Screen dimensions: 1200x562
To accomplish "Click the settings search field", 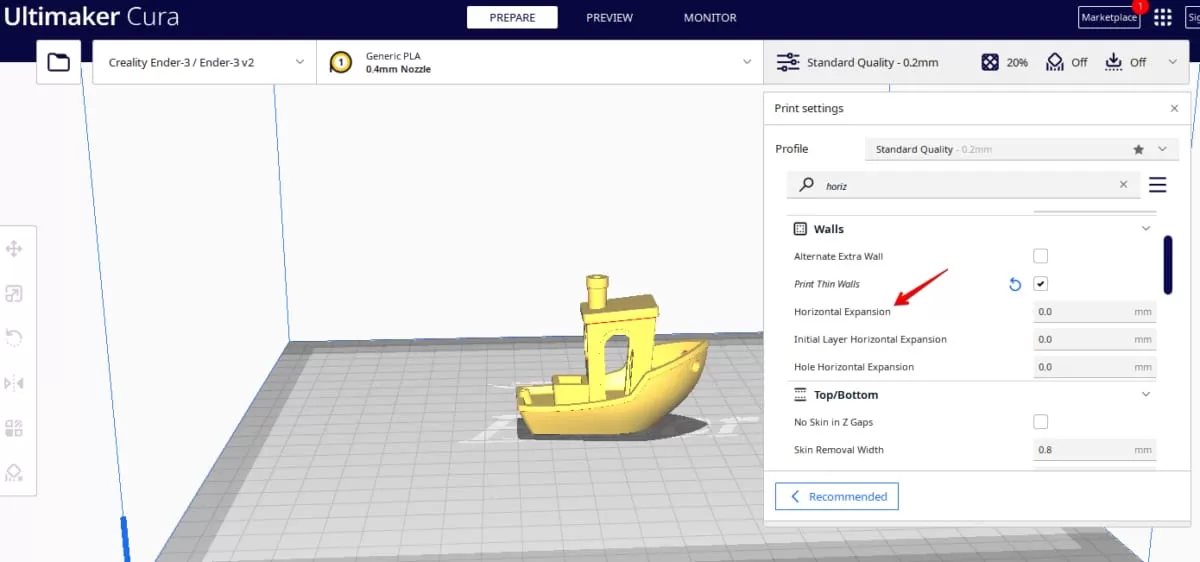I will click(x=963, y=184).
